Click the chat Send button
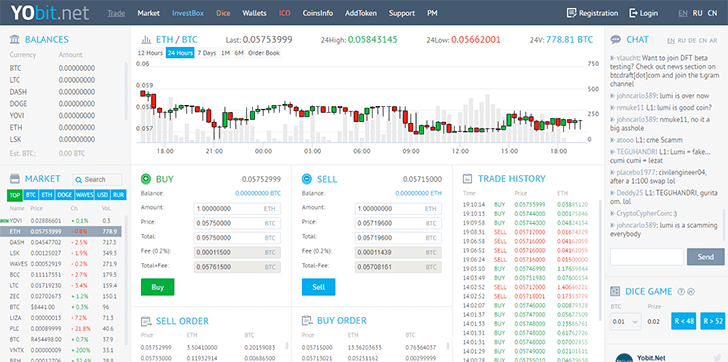728x362 pixels. pos(706,257)
